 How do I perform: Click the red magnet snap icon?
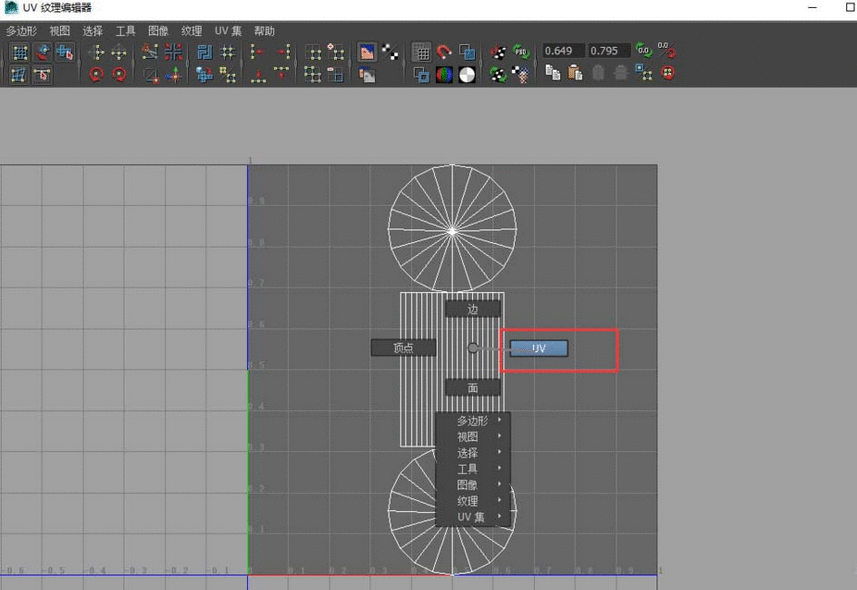coord(444,53)
